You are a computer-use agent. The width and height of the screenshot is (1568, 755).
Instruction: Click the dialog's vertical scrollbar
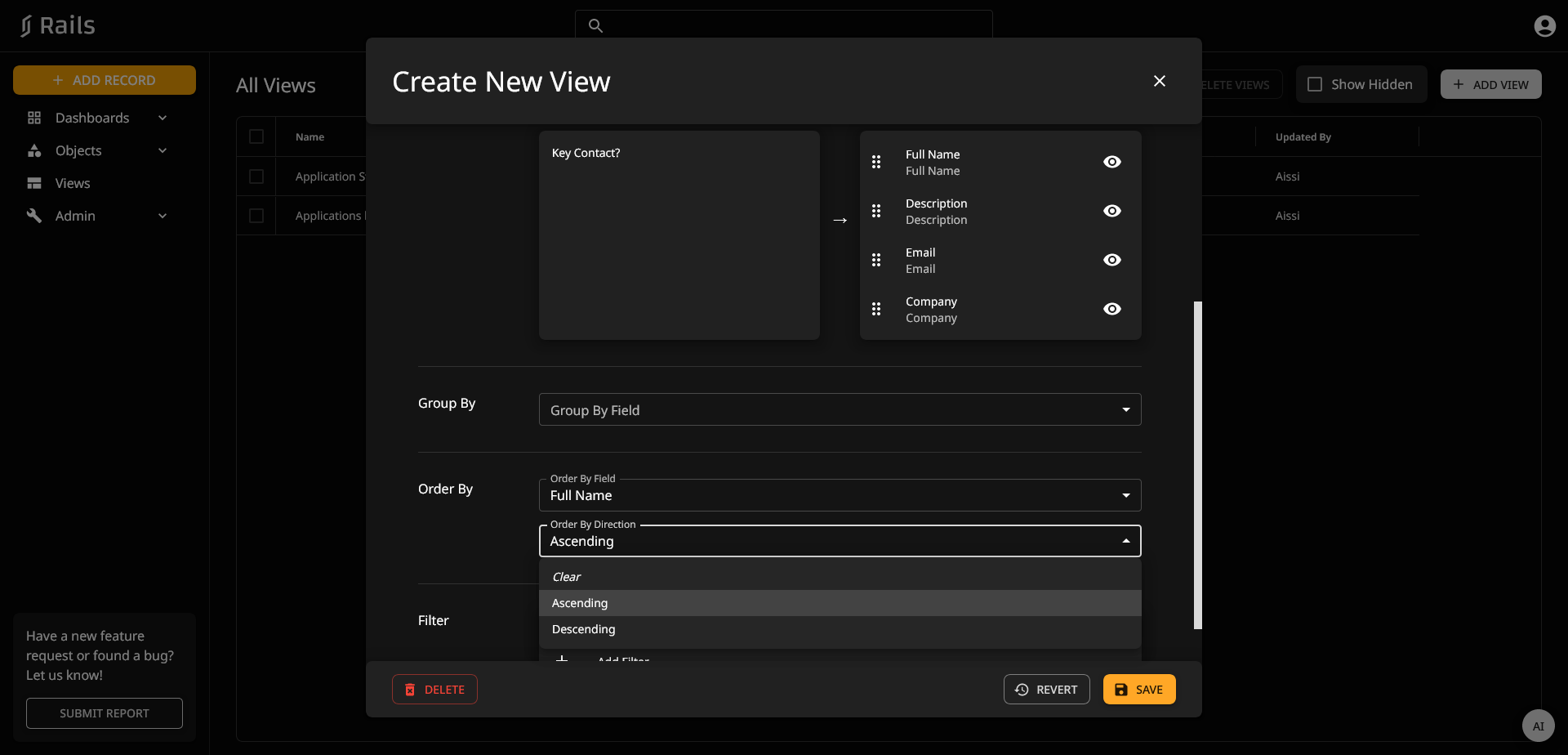pyautogui.click(x=1197, y=464)
